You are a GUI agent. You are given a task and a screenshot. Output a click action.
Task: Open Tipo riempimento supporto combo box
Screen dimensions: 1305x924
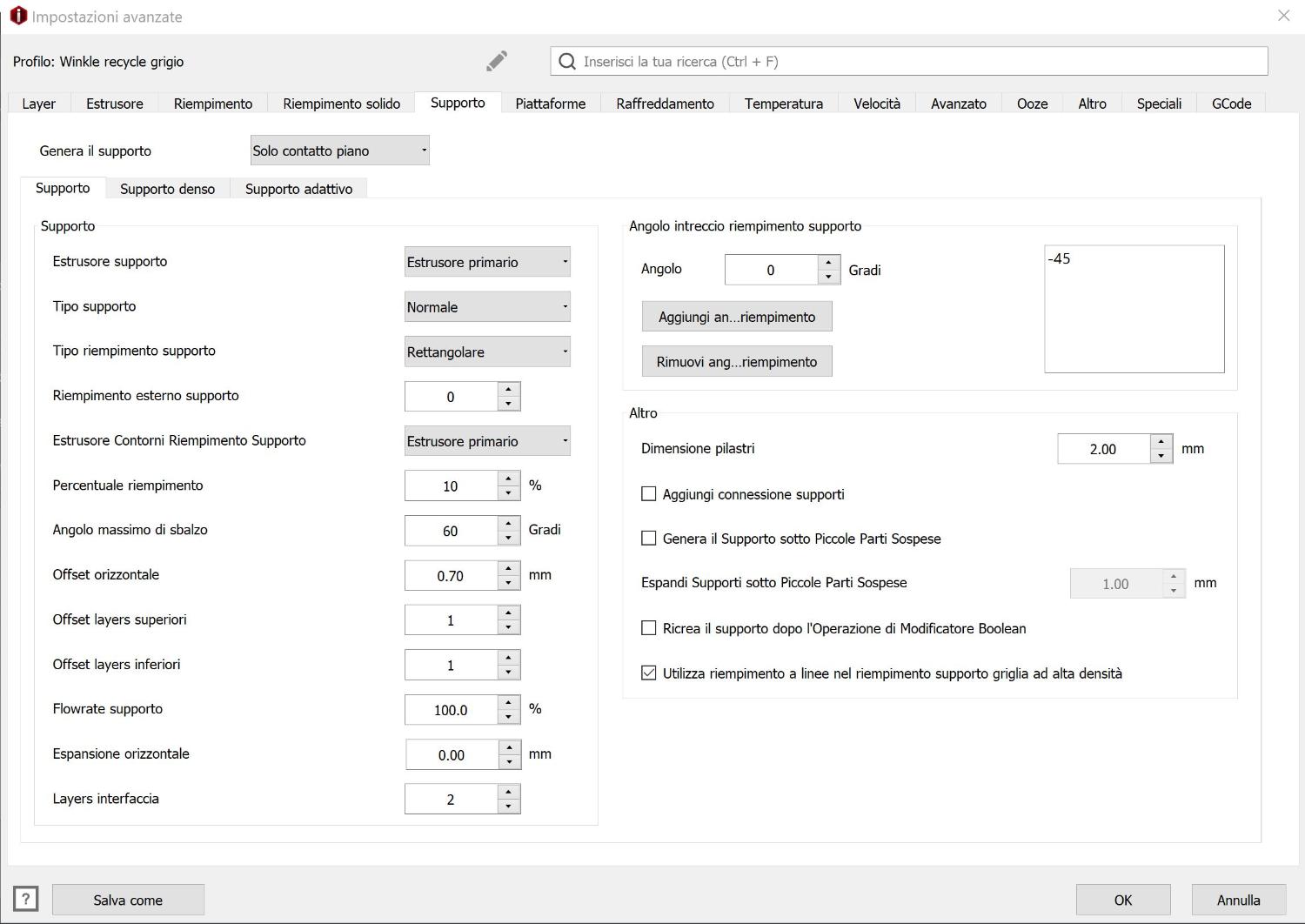point(487,352)
